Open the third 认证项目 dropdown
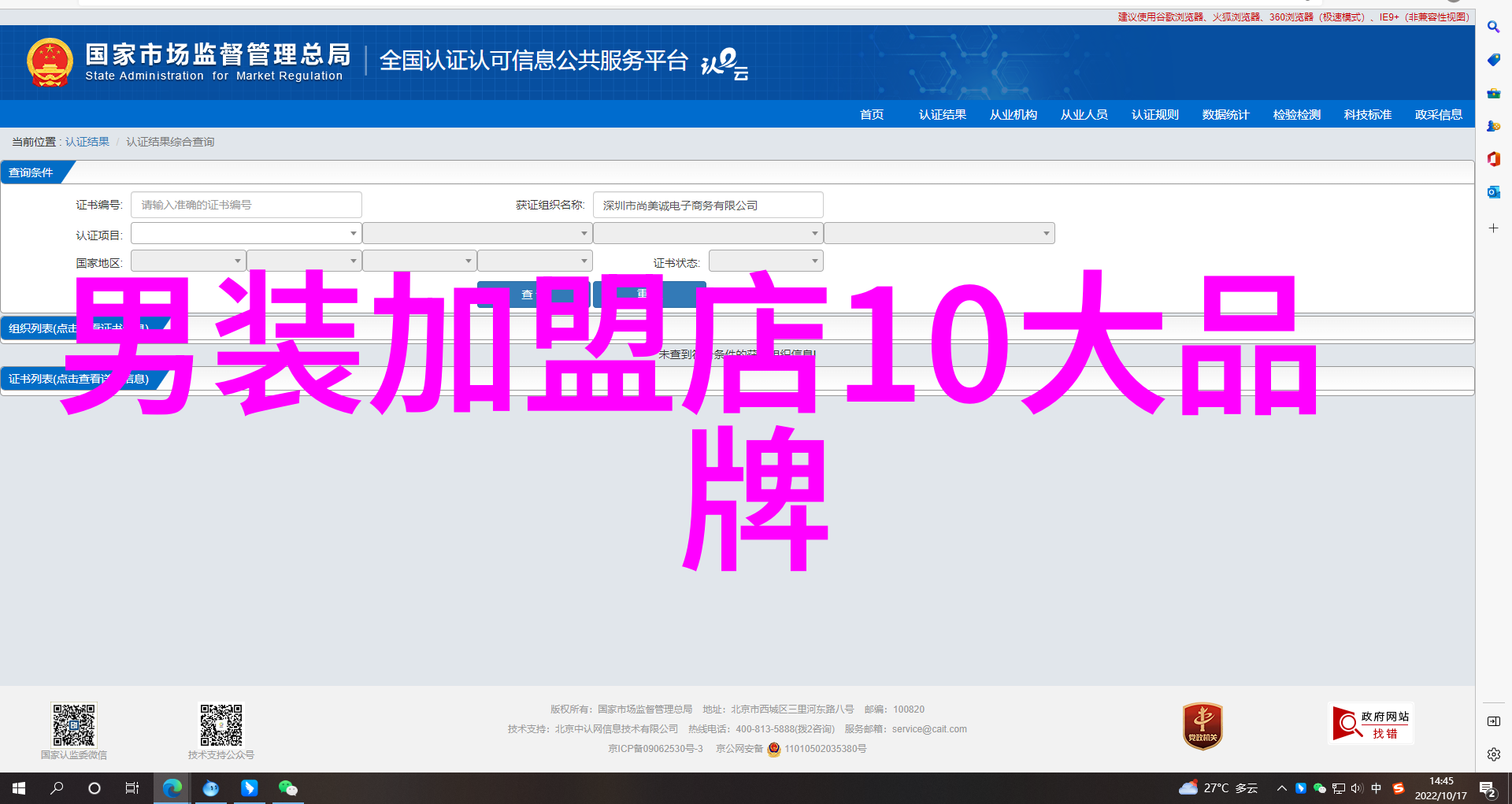Screen dimensions: 1512x804 coord(708,233)
